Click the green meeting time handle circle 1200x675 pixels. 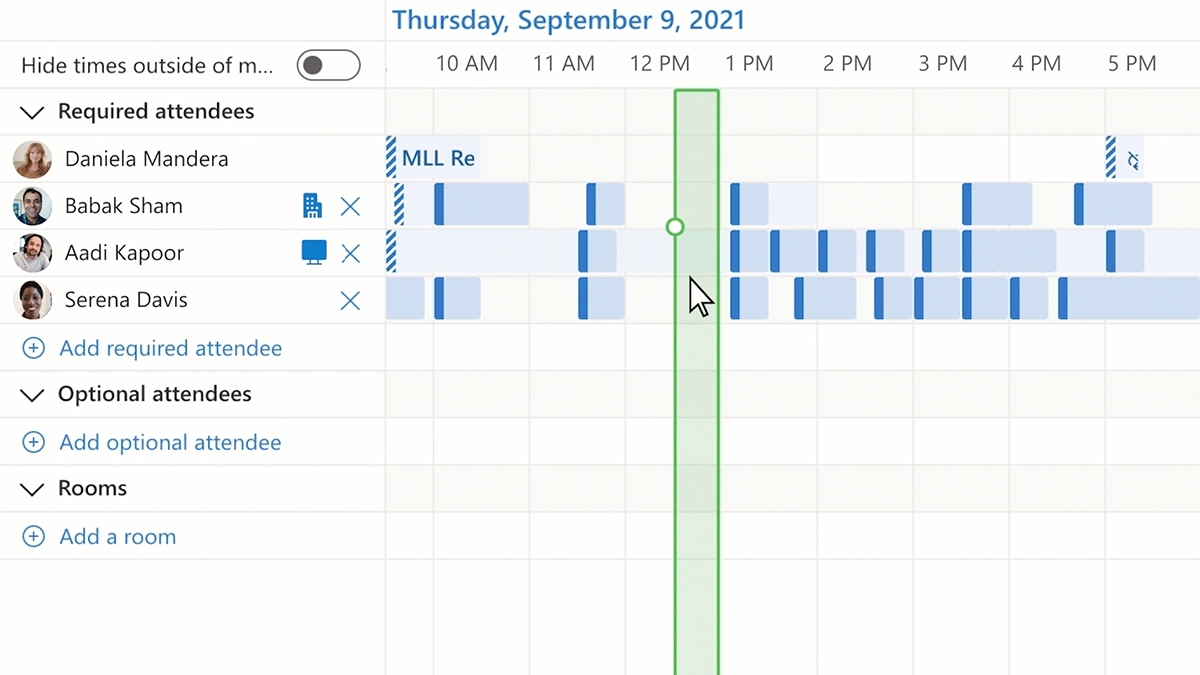[x=675, y=227]
